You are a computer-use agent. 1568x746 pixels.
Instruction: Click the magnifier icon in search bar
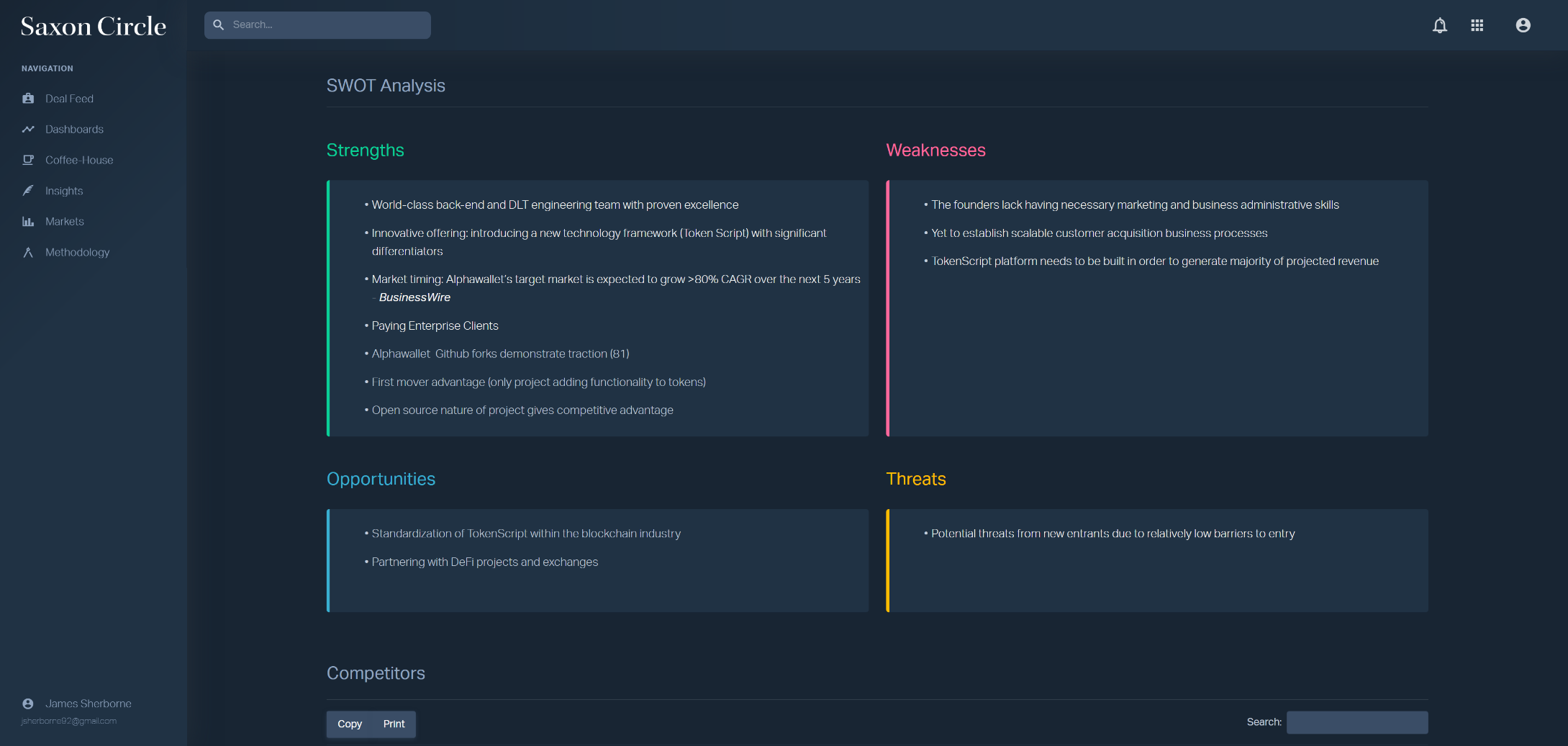pyautogui.click(x=219, y=25)
